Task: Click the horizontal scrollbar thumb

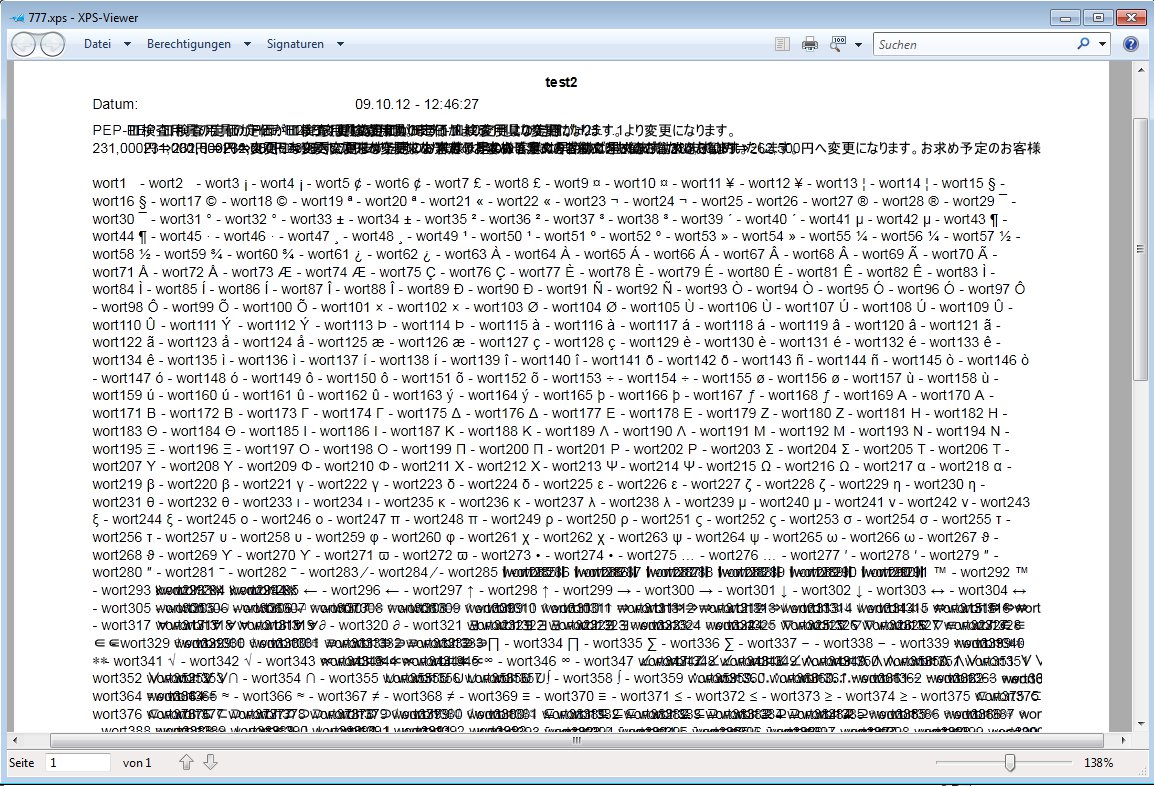Action: (577, 741)
